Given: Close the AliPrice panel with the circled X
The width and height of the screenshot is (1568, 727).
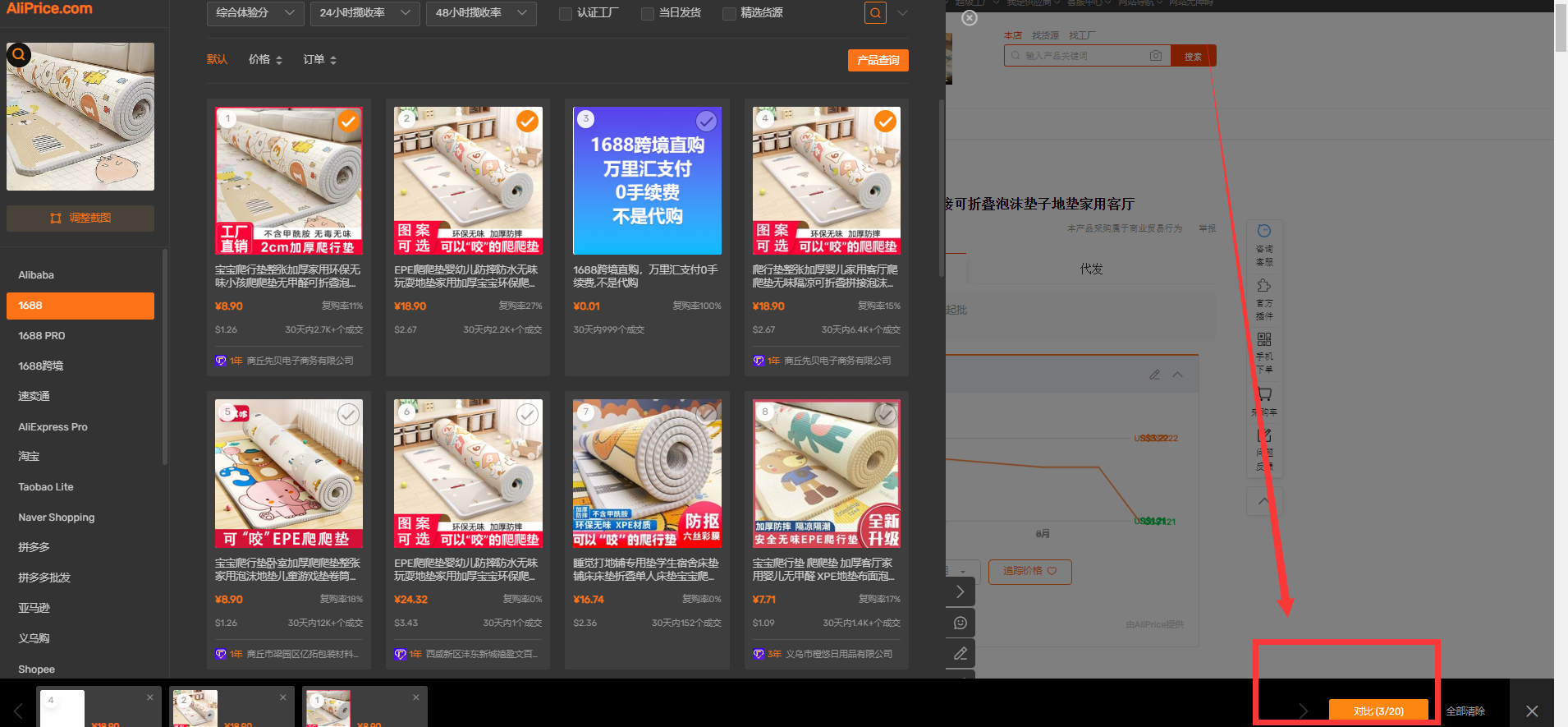Looking at the screenshot, I should coord(970,18).
